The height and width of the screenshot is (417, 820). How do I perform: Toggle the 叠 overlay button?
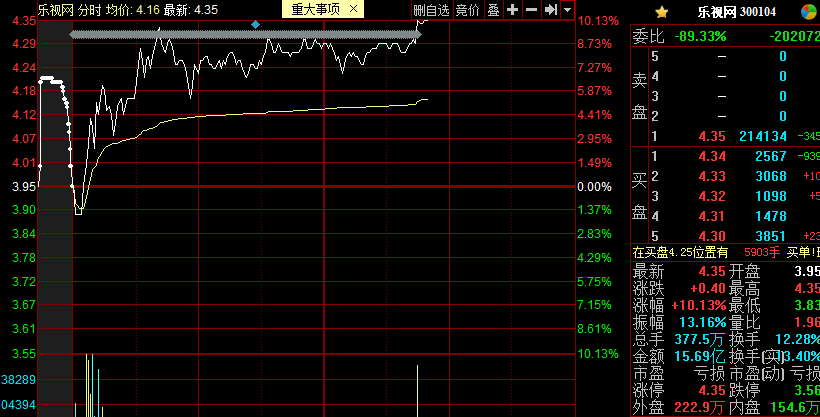click(493, 10)
